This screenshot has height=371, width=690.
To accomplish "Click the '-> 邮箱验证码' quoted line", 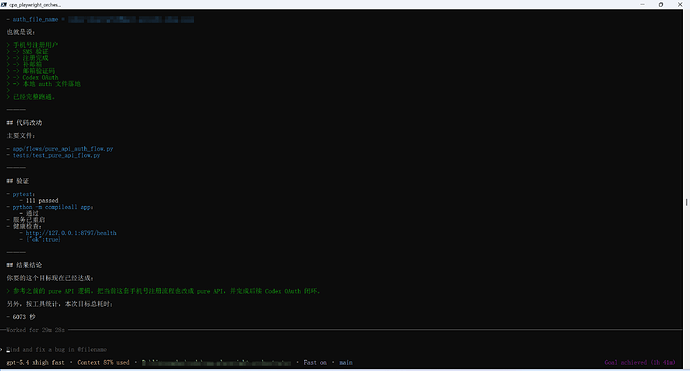I will tap(34, 71).
